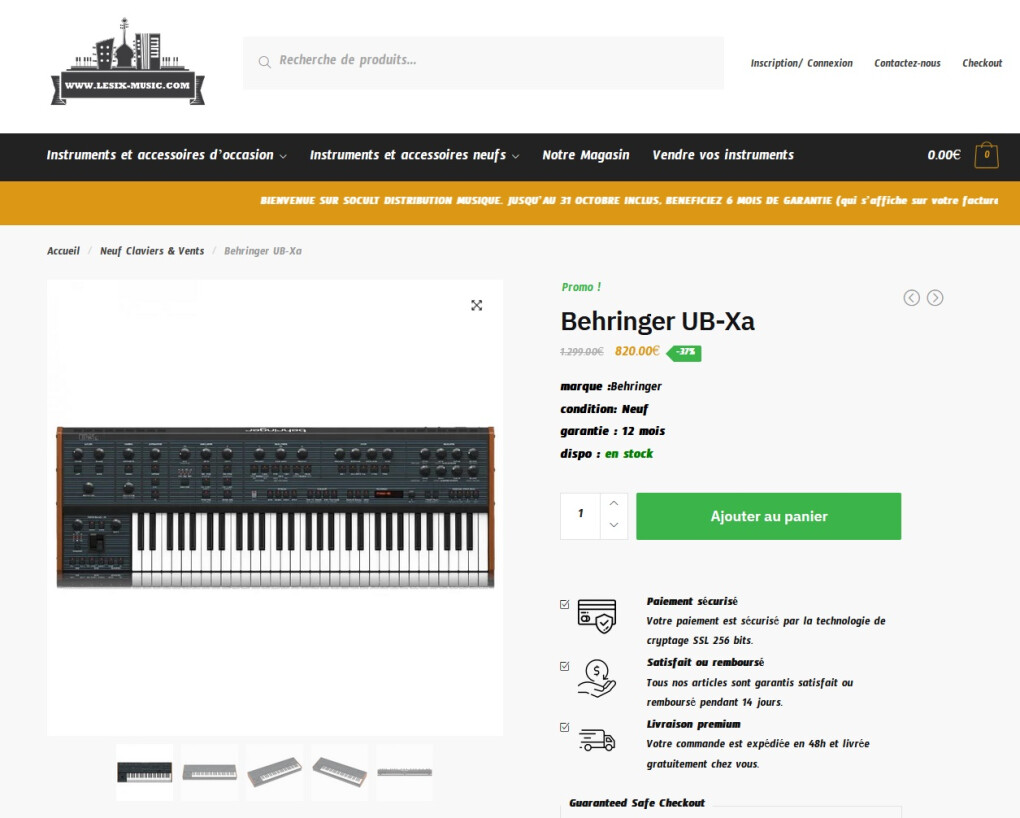Image resolution: width=1020 pixels, height=818 pixels.
Task: Increase quantity with up arrow
Action: coord(613,504)
